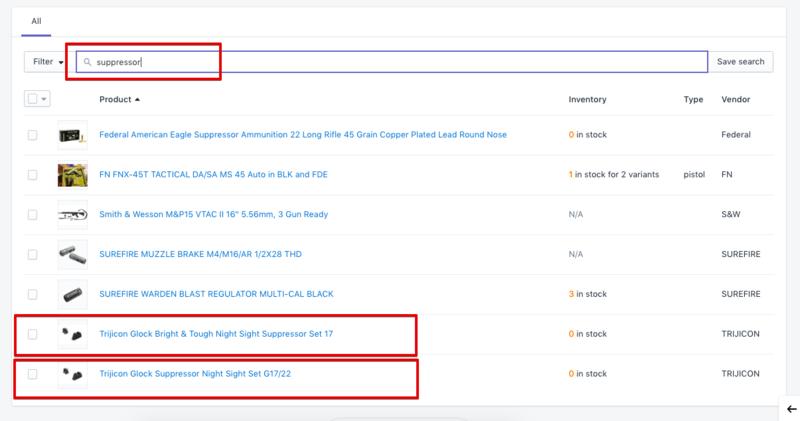Click the Inventory column header
The image size is (800, 421).
coord(587,100)
